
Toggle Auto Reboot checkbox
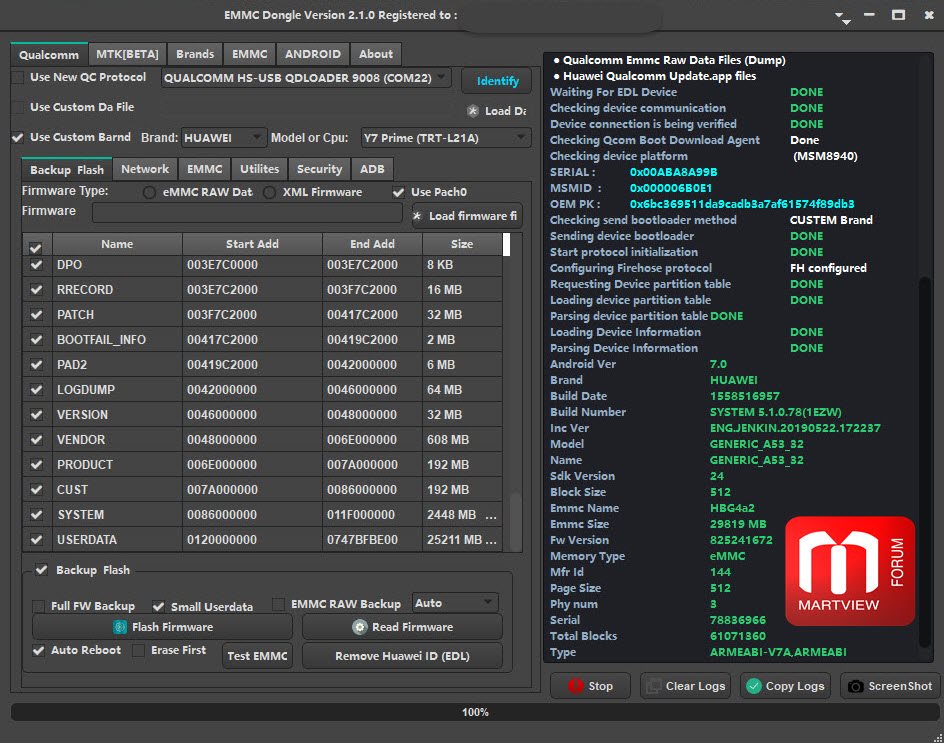click(x=39, y=650)
